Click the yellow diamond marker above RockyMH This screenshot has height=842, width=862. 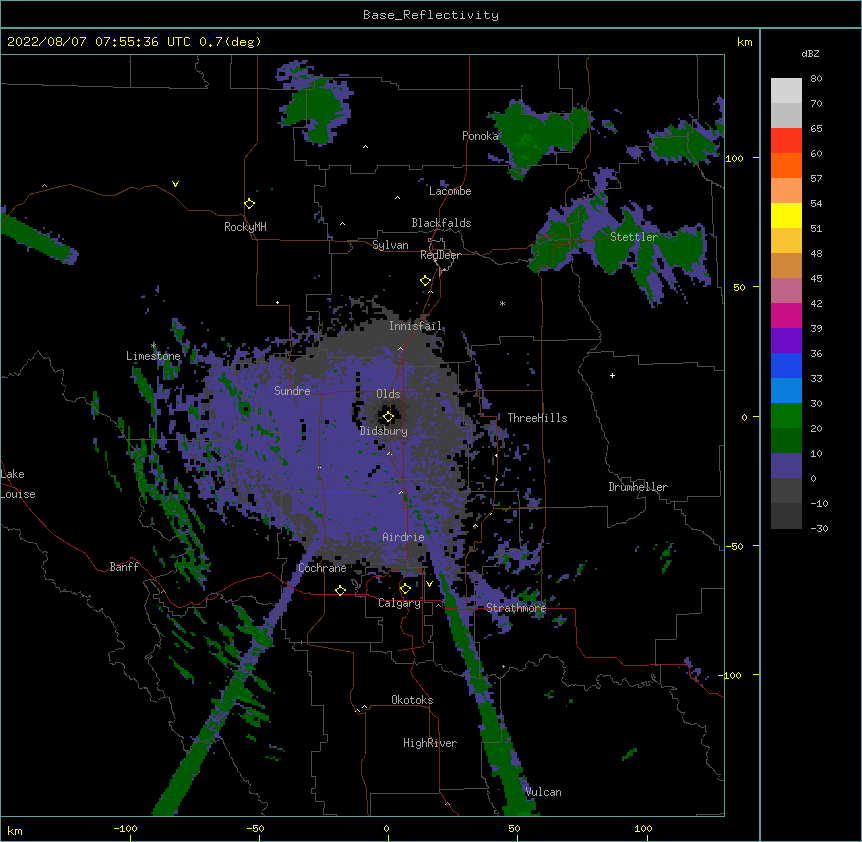pos(249,203)
